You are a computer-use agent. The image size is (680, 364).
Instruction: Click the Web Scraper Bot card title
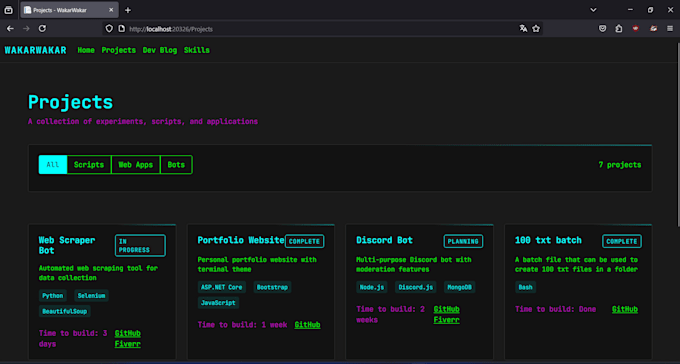point(67,245)
